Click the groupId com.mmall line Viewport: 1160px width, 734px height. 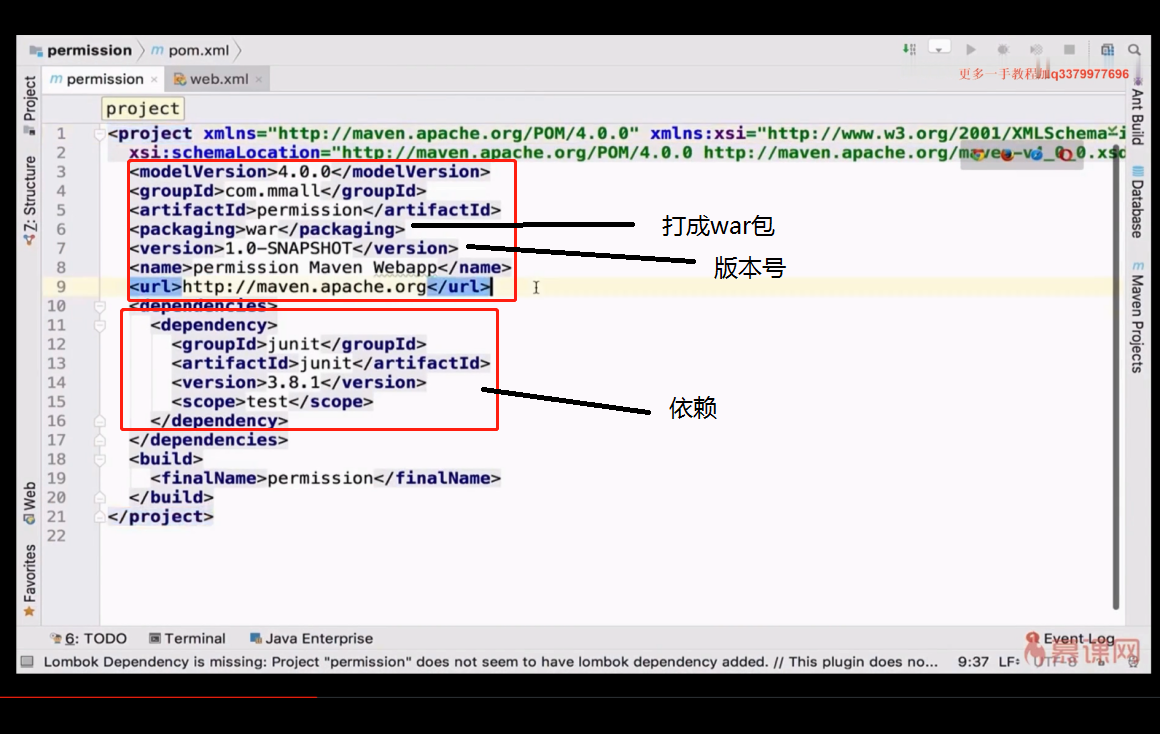[x=277, y=191]
